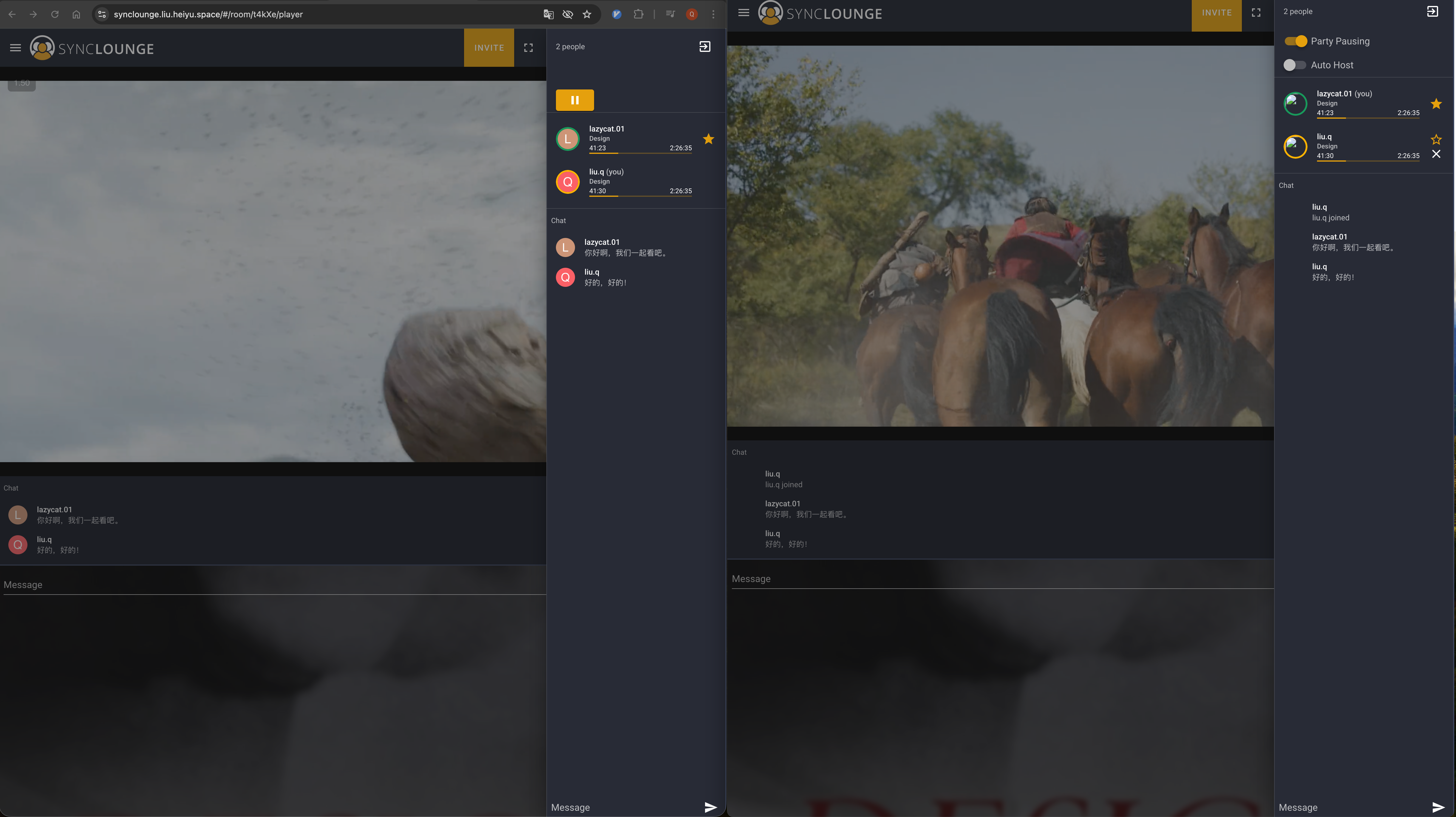
Task: Click Message input in right sidebar
Action: [1353, 807]
